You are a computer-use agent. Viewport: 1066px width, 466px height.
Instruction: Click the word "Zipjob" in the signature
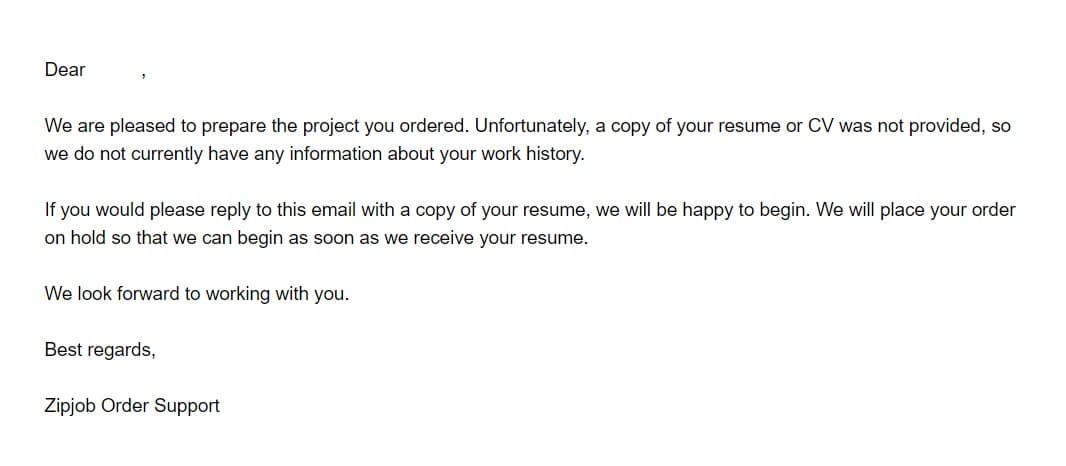click(x=70, y=405)
